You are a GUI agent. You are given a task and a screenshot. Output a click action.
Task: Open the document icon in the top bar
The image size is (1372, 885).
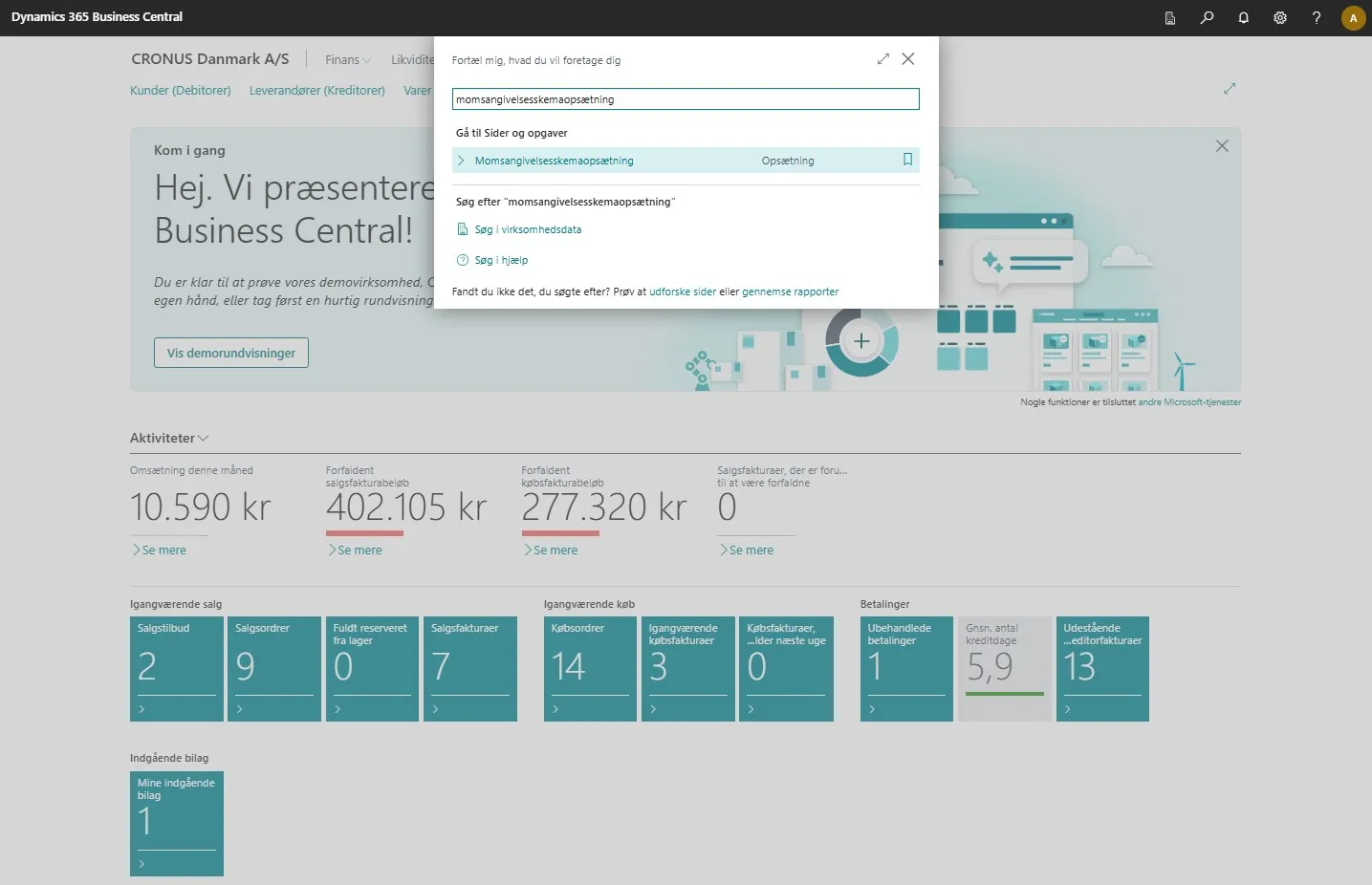1170,18
